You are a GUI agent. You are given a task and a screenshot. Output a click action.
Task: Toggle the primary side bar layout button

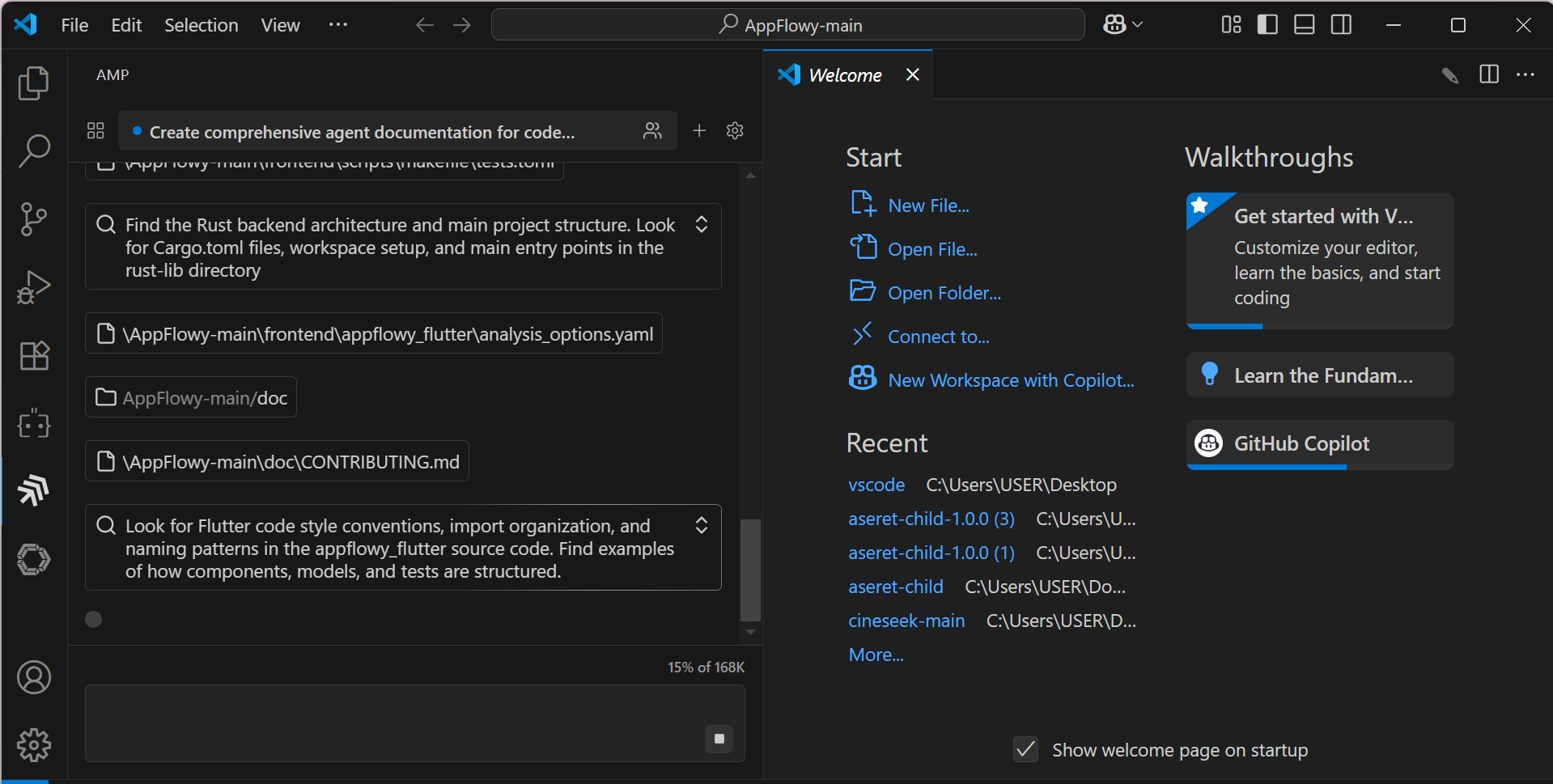coord(1267,25)
